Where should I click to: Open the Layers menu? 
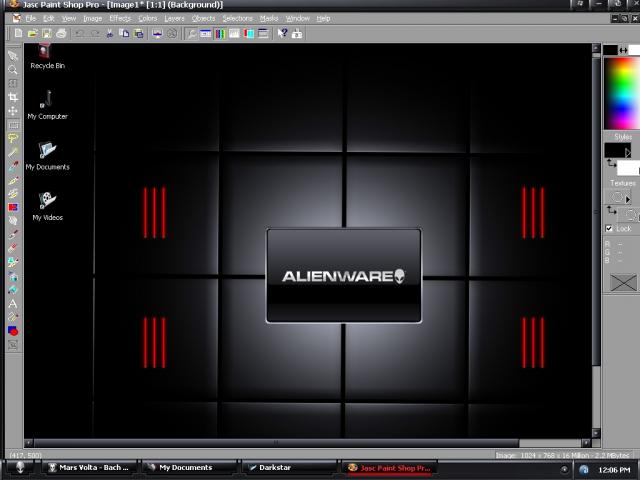pos(174,18)
